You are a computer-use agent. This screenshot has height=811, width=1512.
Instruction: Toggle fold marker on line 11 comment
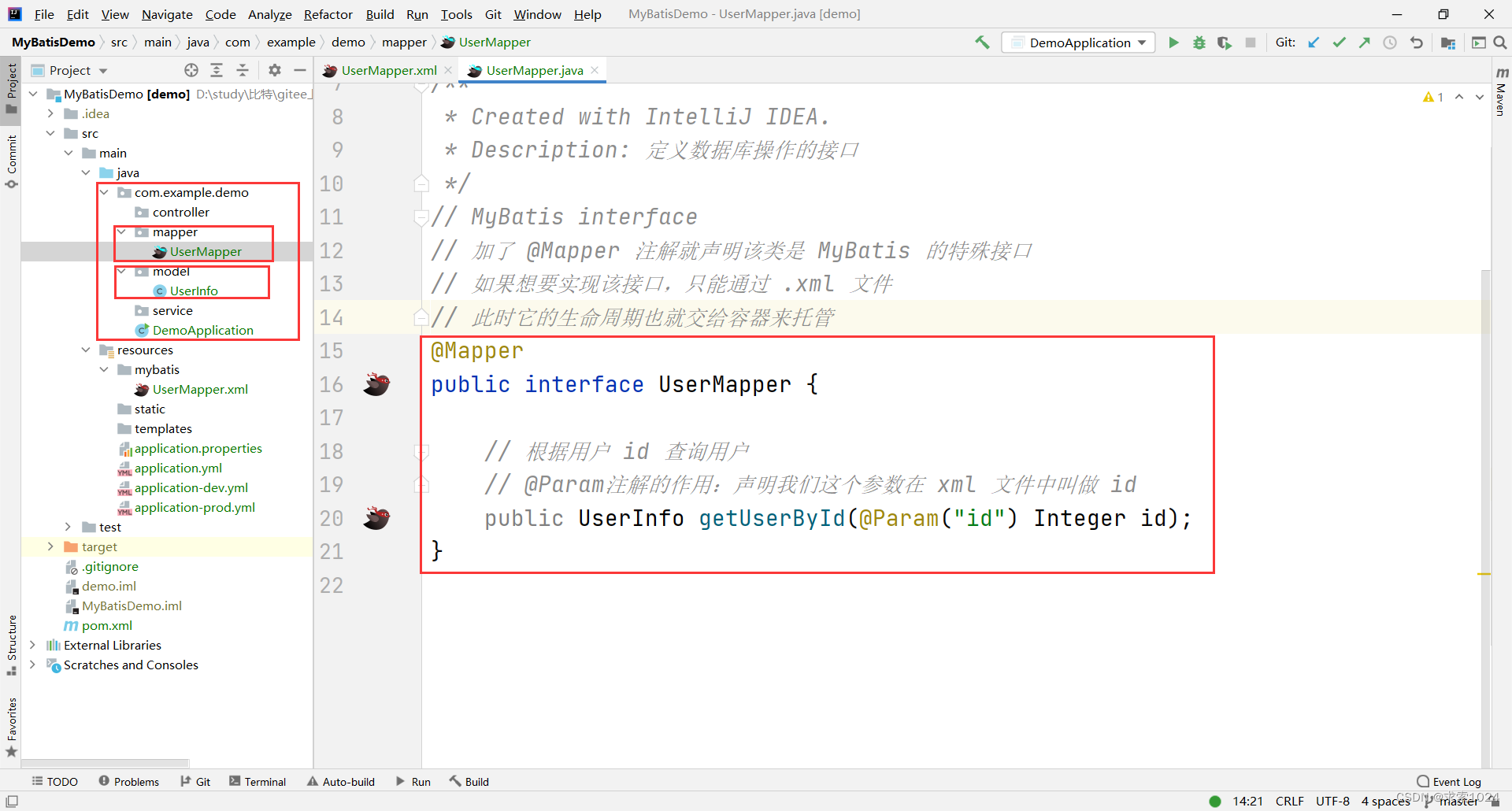421,217
